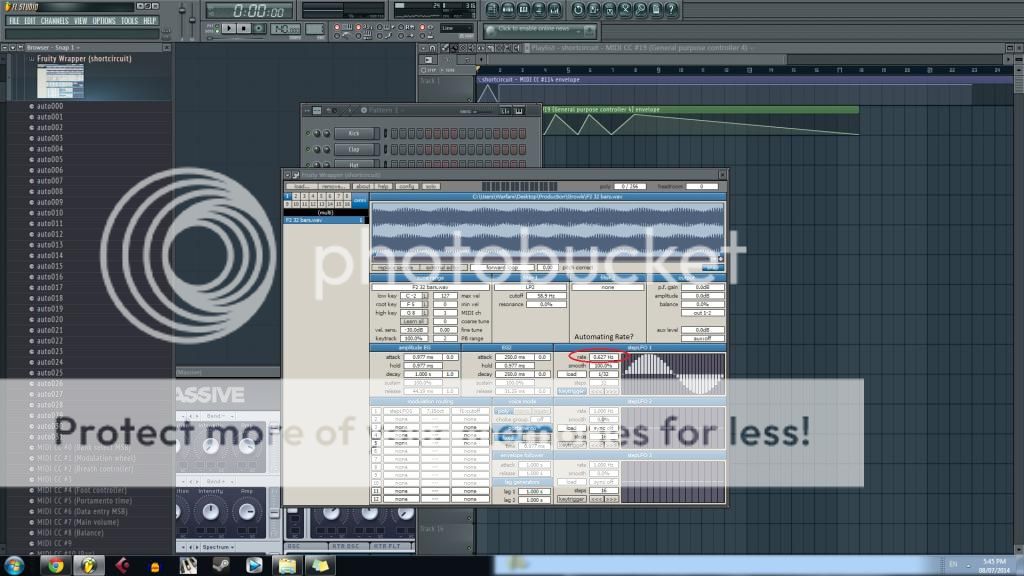
Task: Open the Playlist view from the toolbar
Action: click(492, 9)
